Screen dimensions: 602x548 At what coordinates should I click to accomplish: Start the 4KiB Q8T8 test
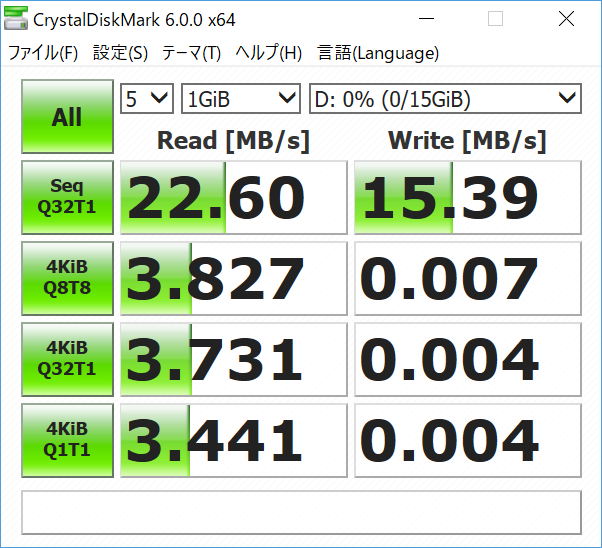click(x=67, y=278)
